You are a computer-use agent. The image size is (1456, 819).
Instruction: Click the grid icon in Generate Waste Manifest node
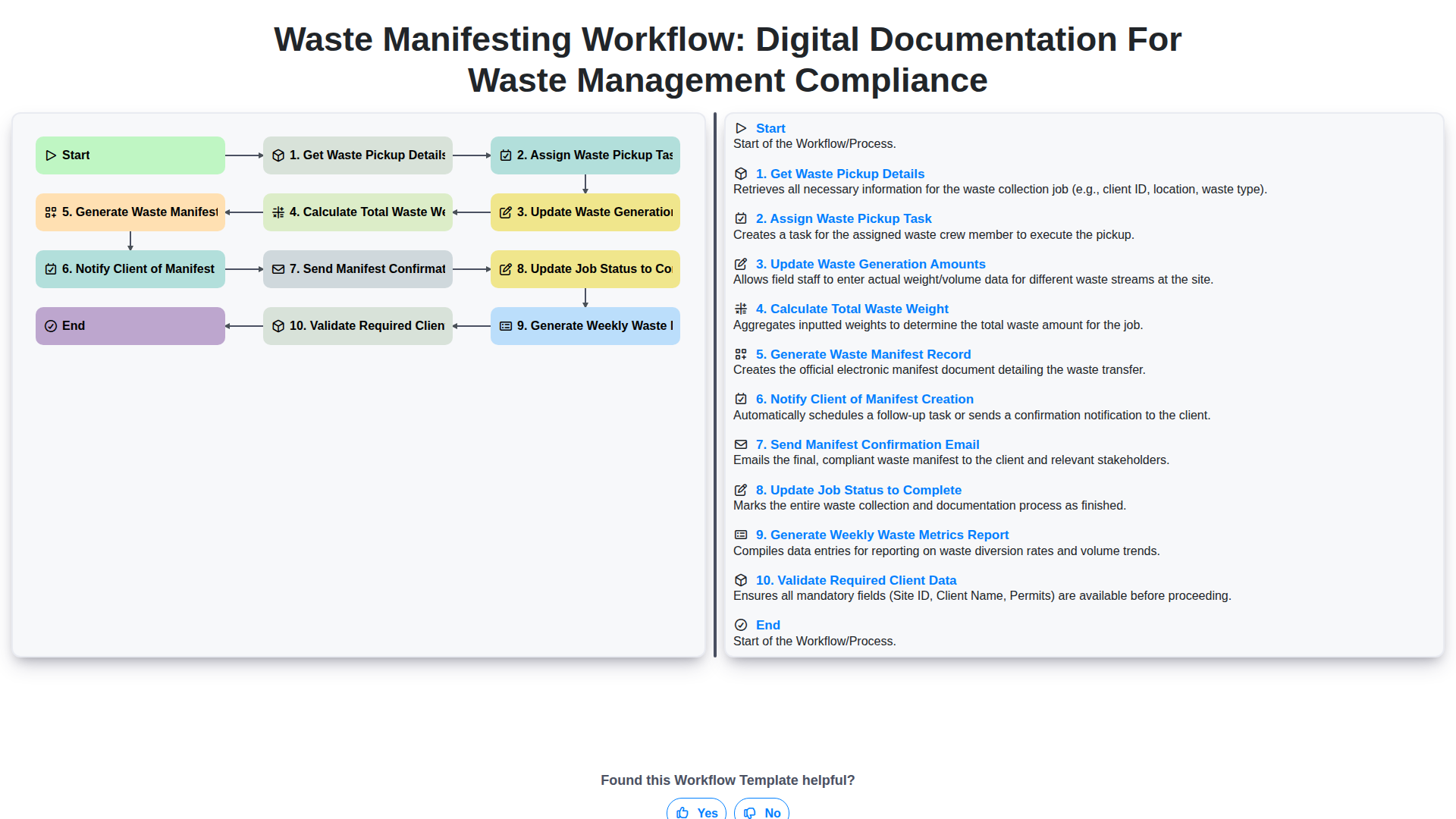click(51, 212)
